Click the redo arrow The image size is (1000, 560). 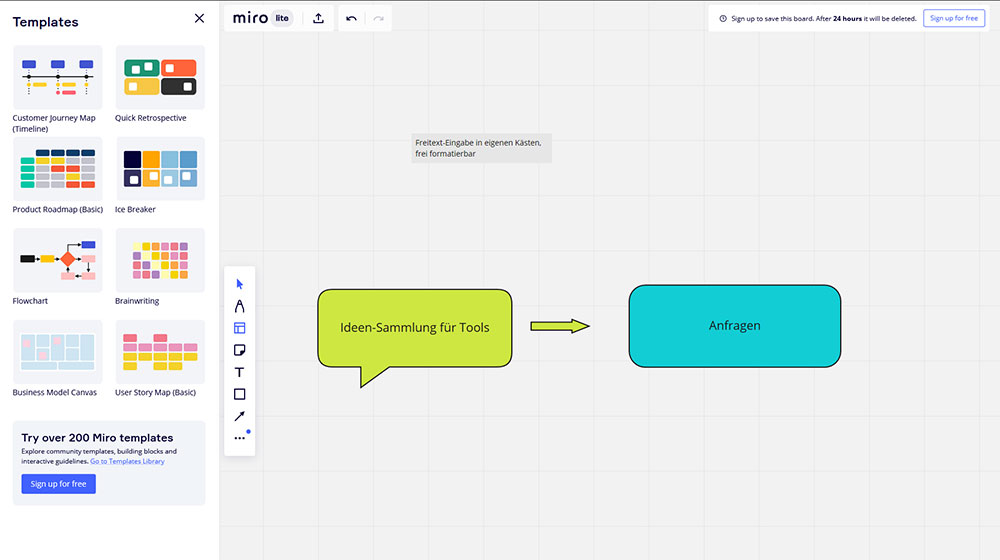pyautogui.click(x=378, y=18)
